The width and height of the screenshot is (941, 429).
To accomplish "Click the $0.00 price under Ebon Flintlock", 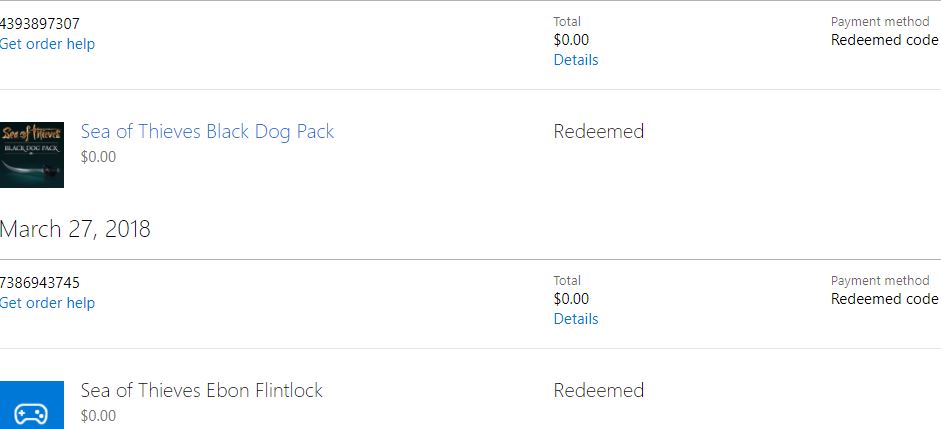I will pos(98,416).
